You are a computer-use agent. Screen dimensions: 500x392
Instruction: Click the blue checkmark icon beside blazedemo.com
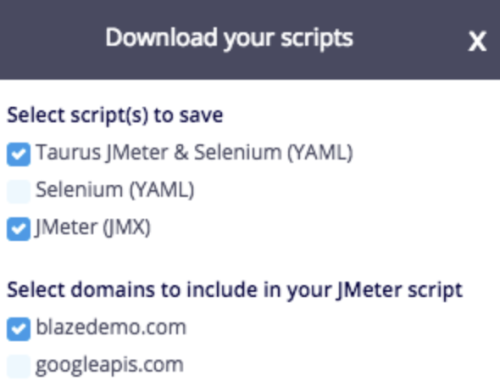click(19, 329)
